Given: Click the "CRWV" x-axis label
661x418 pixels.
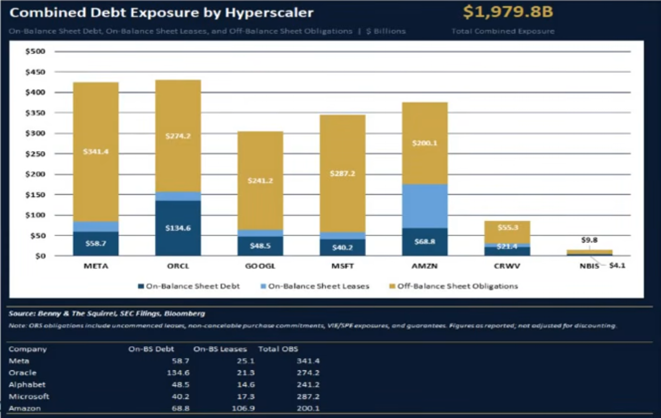Looking at the screenshot, I should (x=507, y=266).
